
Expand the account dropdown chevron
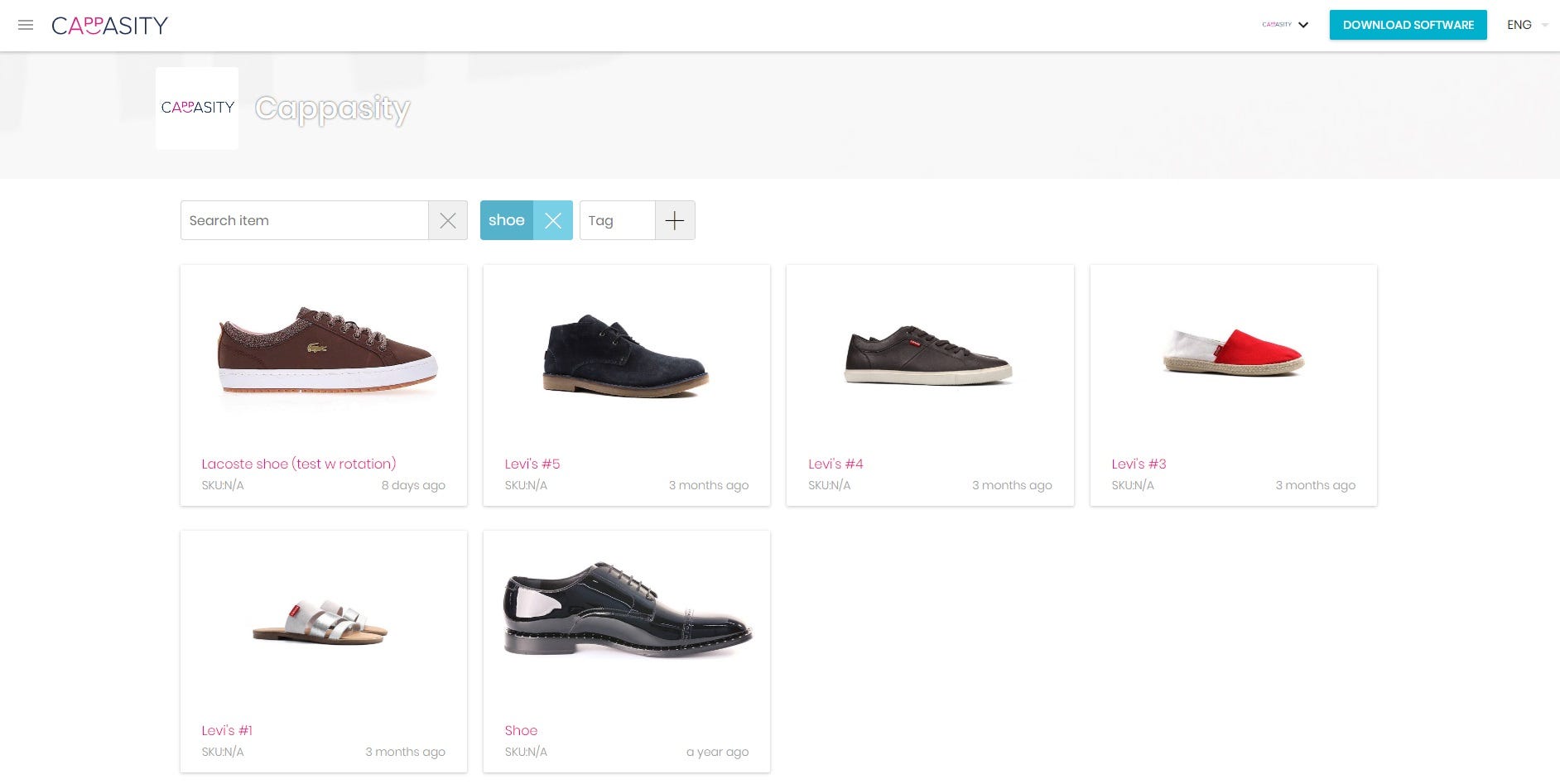[1303, 25]
